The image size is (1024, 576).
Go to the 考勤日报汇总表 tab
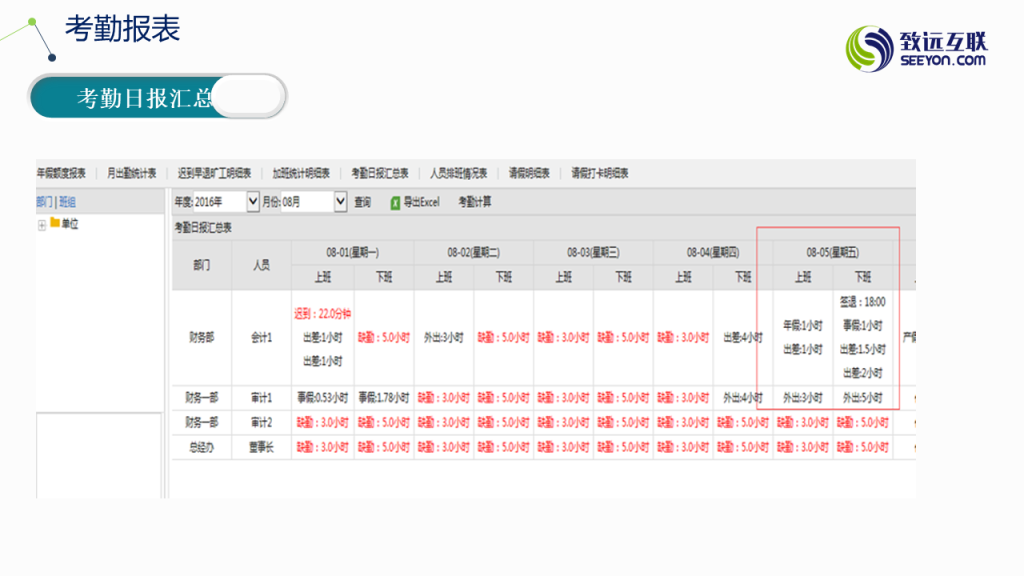pos(380,173)
